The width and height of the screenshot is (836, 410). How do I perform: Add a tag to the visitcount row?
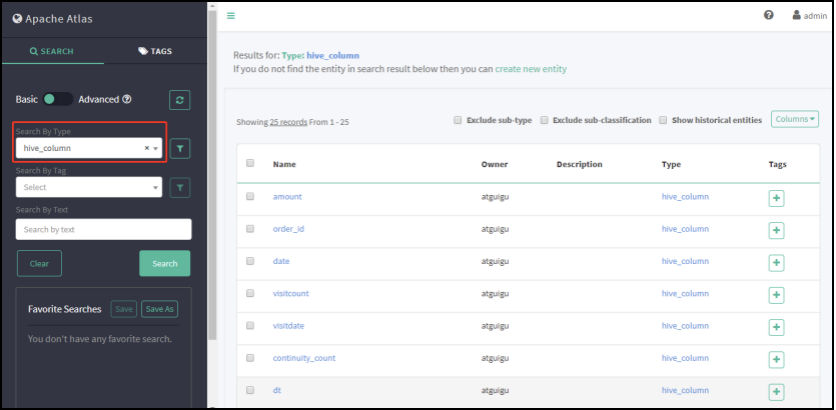pyautogui.click(x=776, y=295)
